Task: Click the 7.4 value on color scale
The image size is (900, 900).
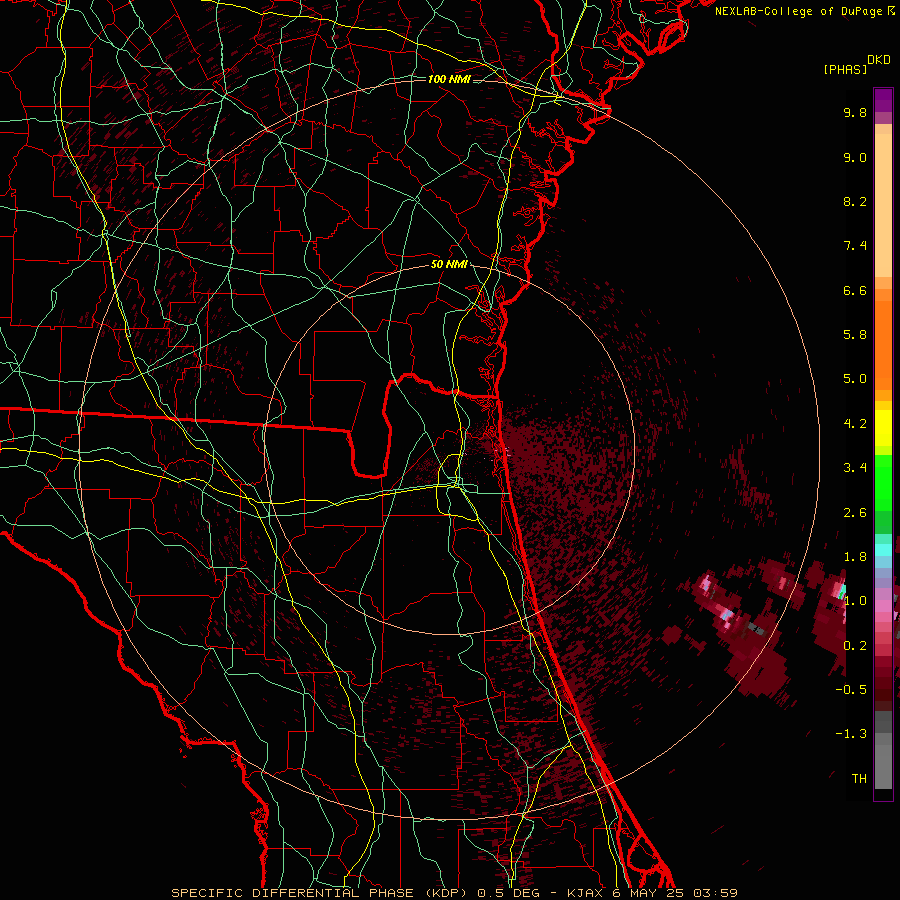Action: (855, 246)
